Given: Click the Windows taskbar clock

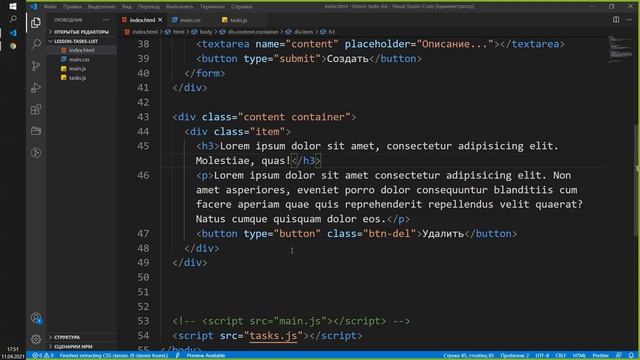Looking at the screenshot, I should (13, 352).
